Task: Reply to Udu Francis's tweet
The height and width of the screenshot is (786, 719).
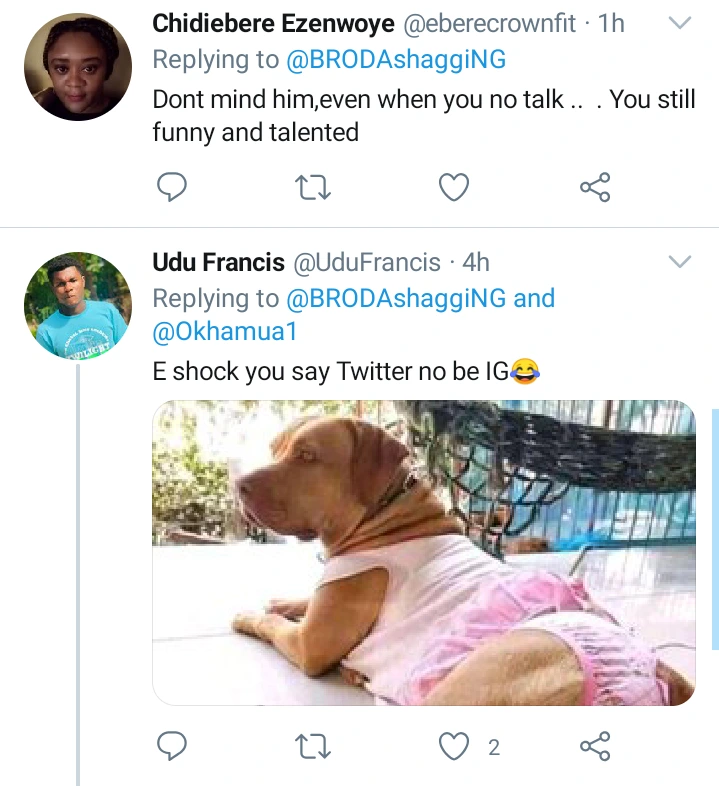Action: [x=173, y=745]
